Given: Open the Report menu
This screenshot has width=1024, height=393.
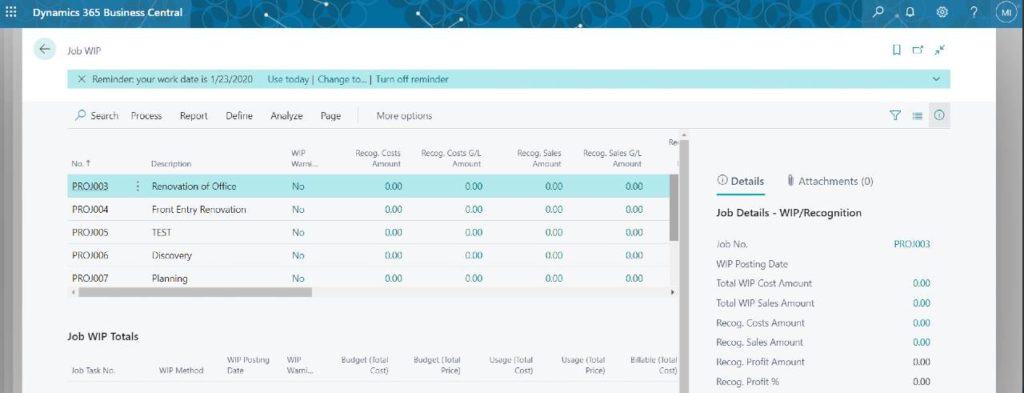Looking at the screenshot, I should pos(194,116).
